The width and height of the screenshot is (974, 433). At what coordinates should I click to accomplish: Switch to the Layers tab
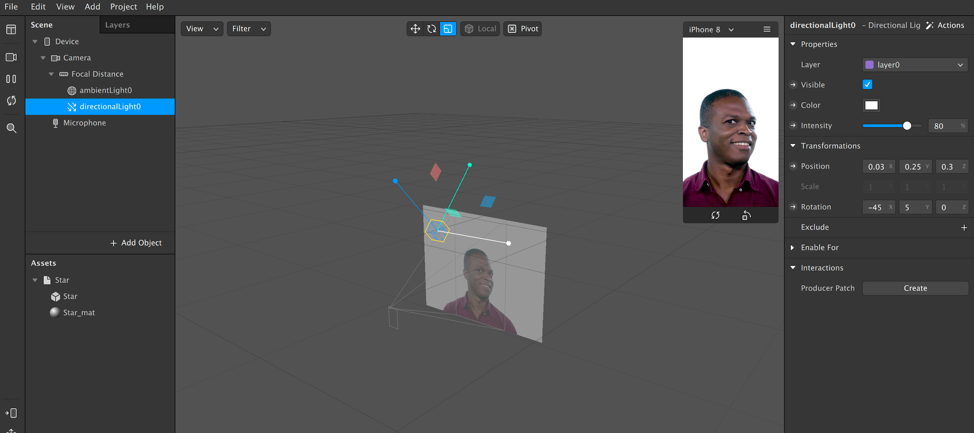pyautogui.click(x=137, y=25)
